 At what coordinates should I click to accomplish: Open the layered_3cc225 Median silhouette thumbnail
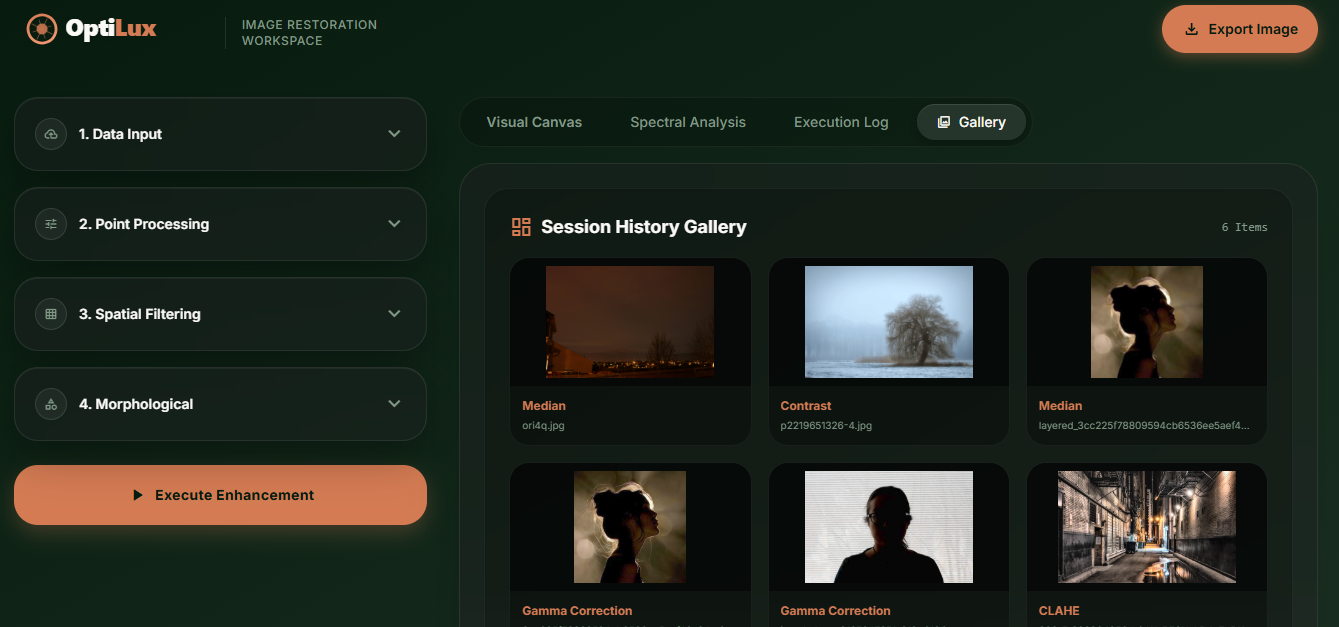point(1147,322)
